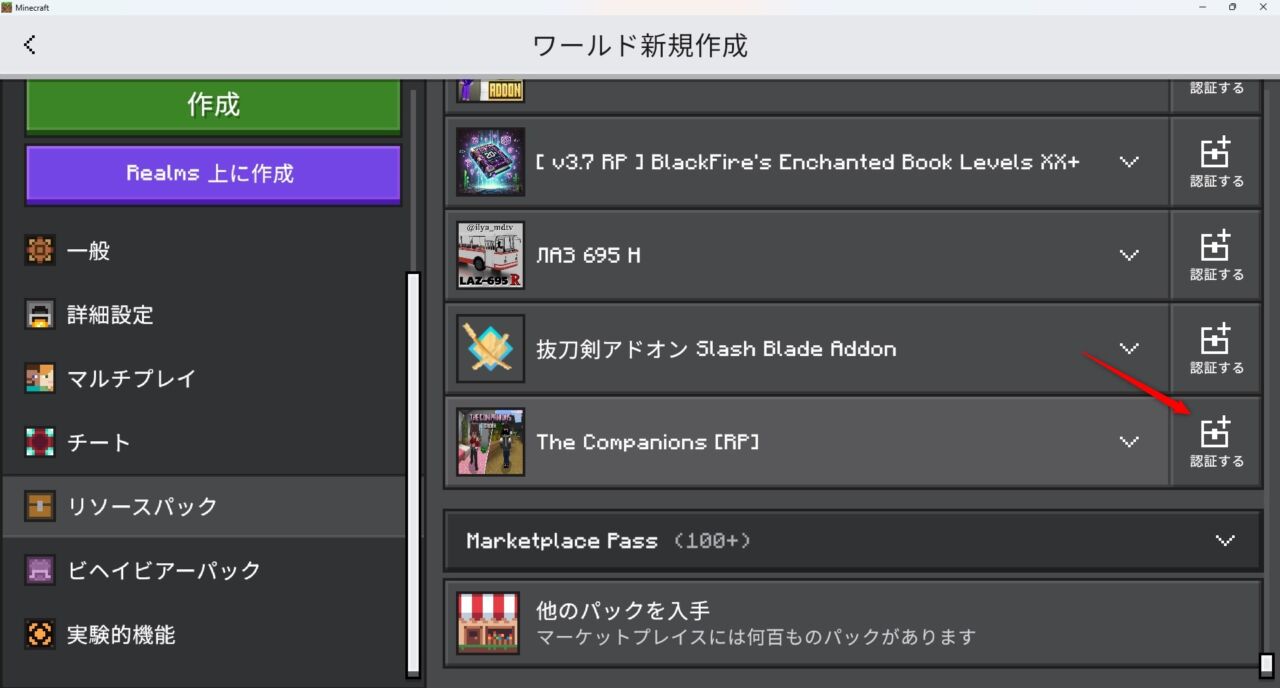This screenshot has height=688, width=1280.
Task: Click the BlackFire's Enchanted Book pack thumbnail
Action: tap(490, 162)
